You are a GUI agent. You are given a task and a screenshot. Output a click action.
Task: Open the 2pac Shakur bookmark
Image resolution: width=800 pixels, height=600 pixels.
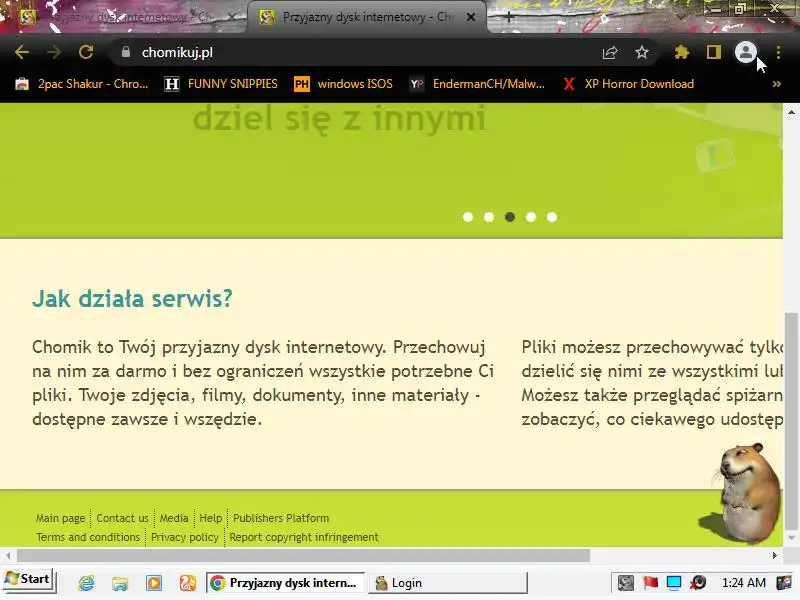coord(82,84)
